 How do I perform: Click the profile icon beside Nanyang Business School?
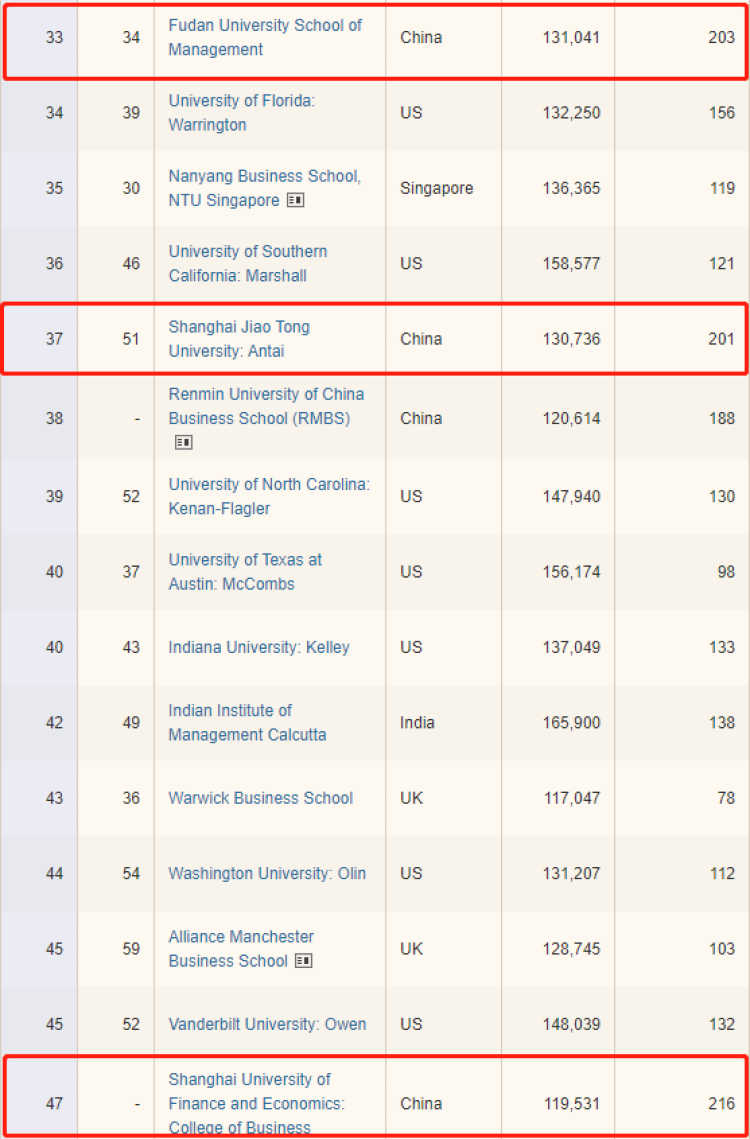(295, 200)
